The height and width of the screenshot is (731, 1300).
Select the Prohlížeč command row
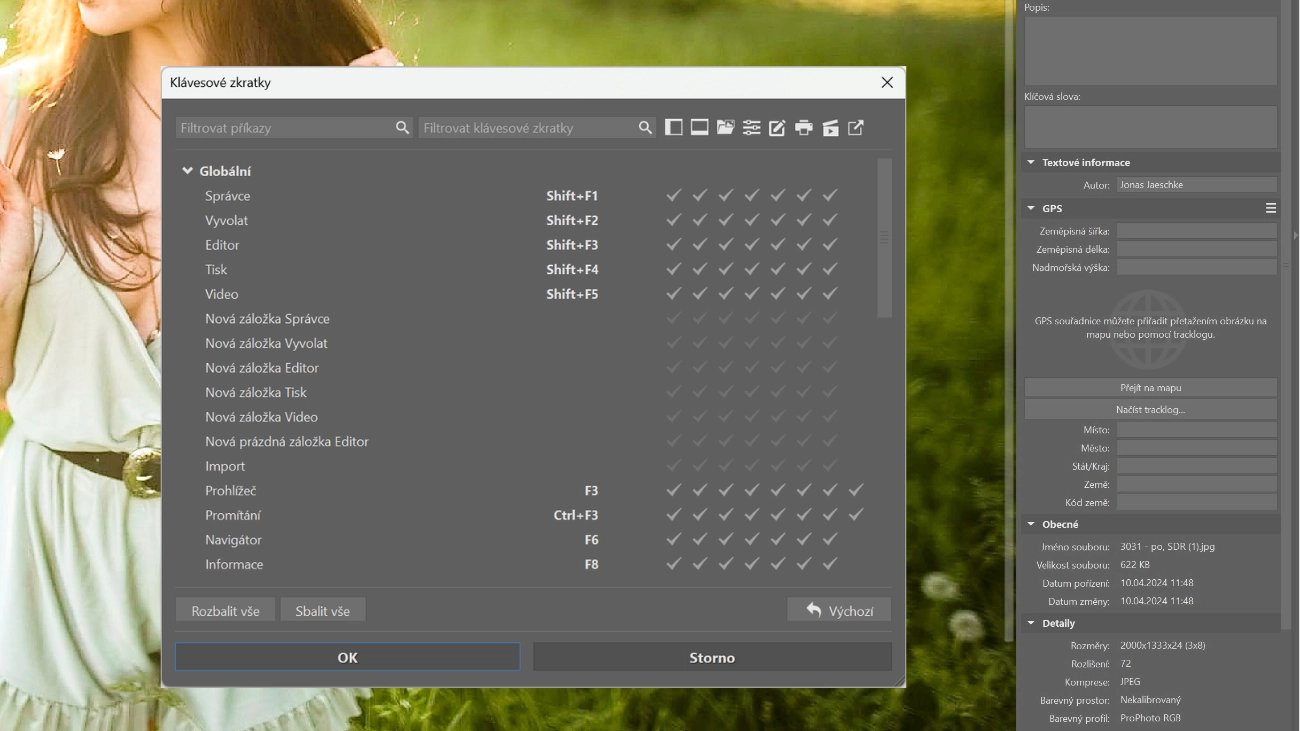525,491
